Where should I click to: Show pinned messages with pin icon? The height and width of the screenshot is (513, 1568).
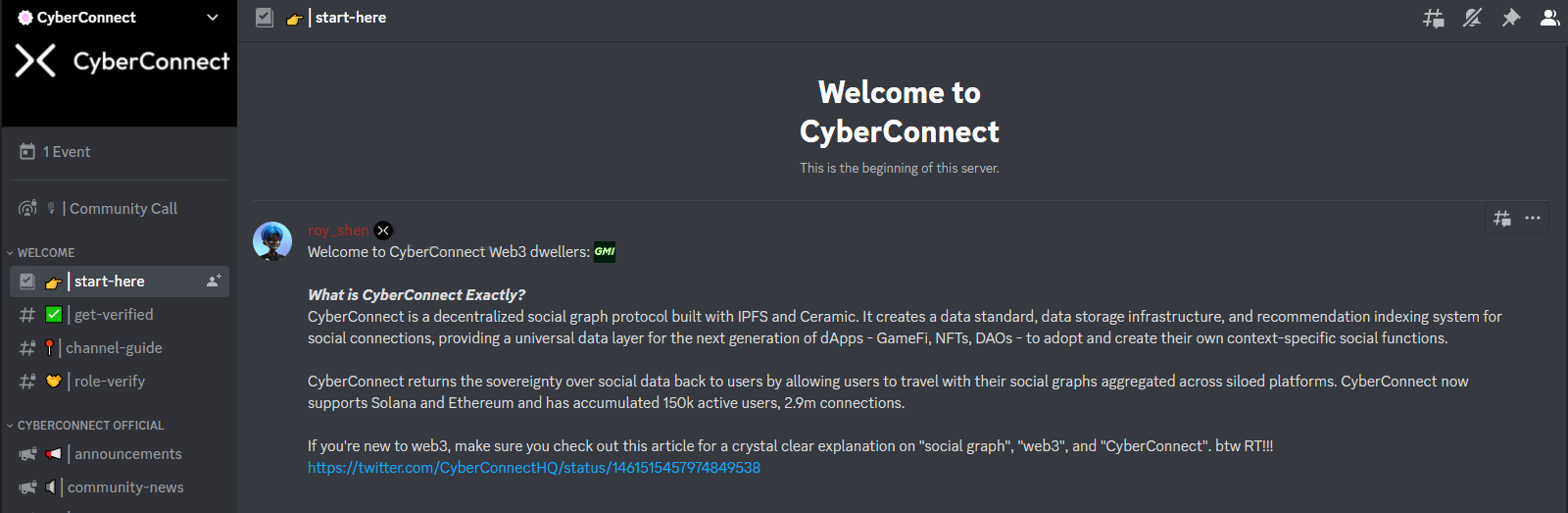pos(1511,18)
